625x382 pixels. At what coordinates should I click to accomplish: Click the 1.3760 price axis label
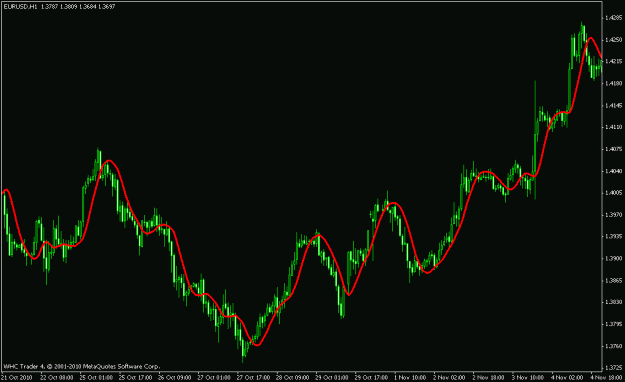tap(613, 346)
